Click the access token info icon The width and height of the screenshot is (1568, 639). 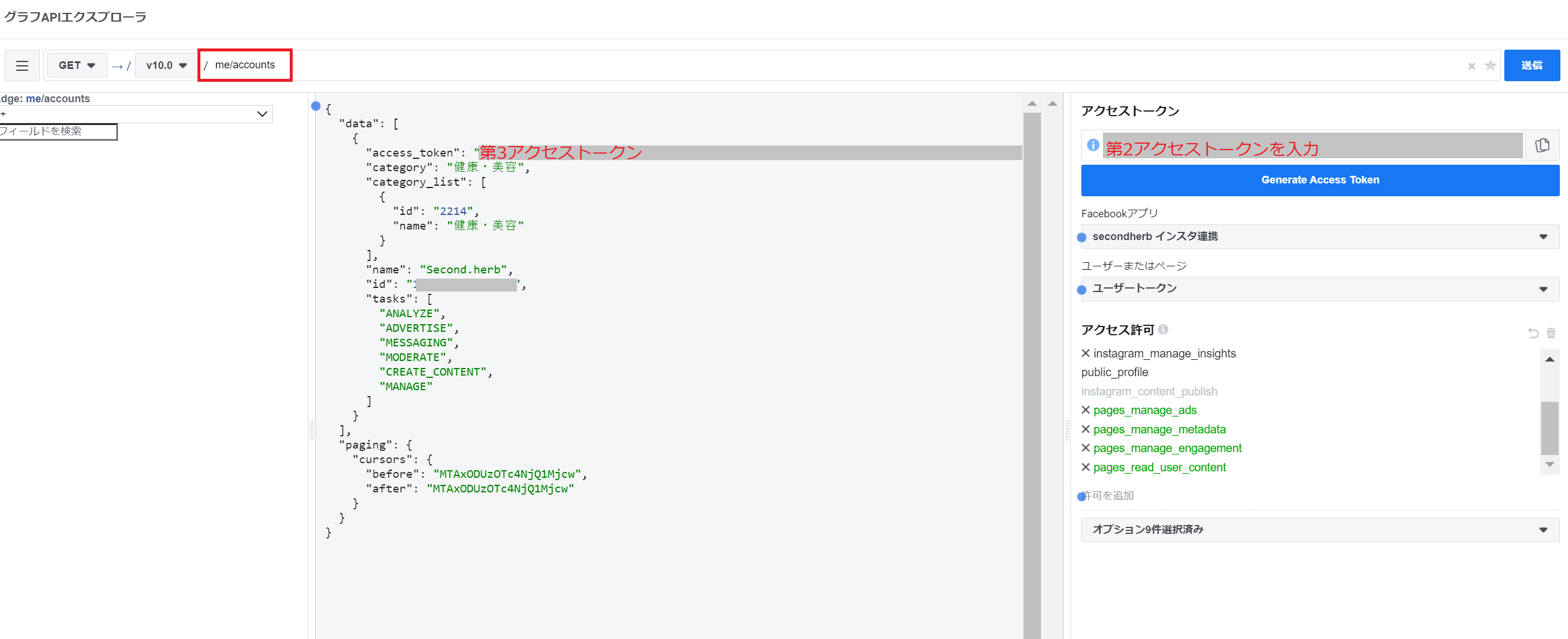(1092, 145)
